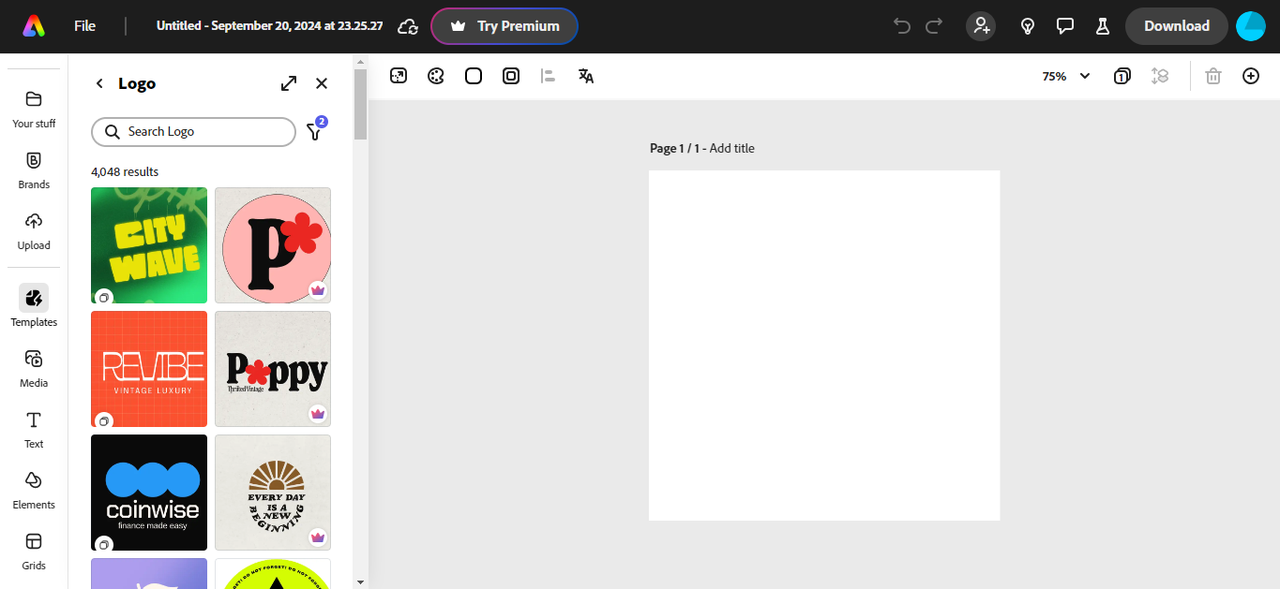Viewport: 1280px width, 589px height.
Task: Open the Brands panel
Action: click(34, 170)
